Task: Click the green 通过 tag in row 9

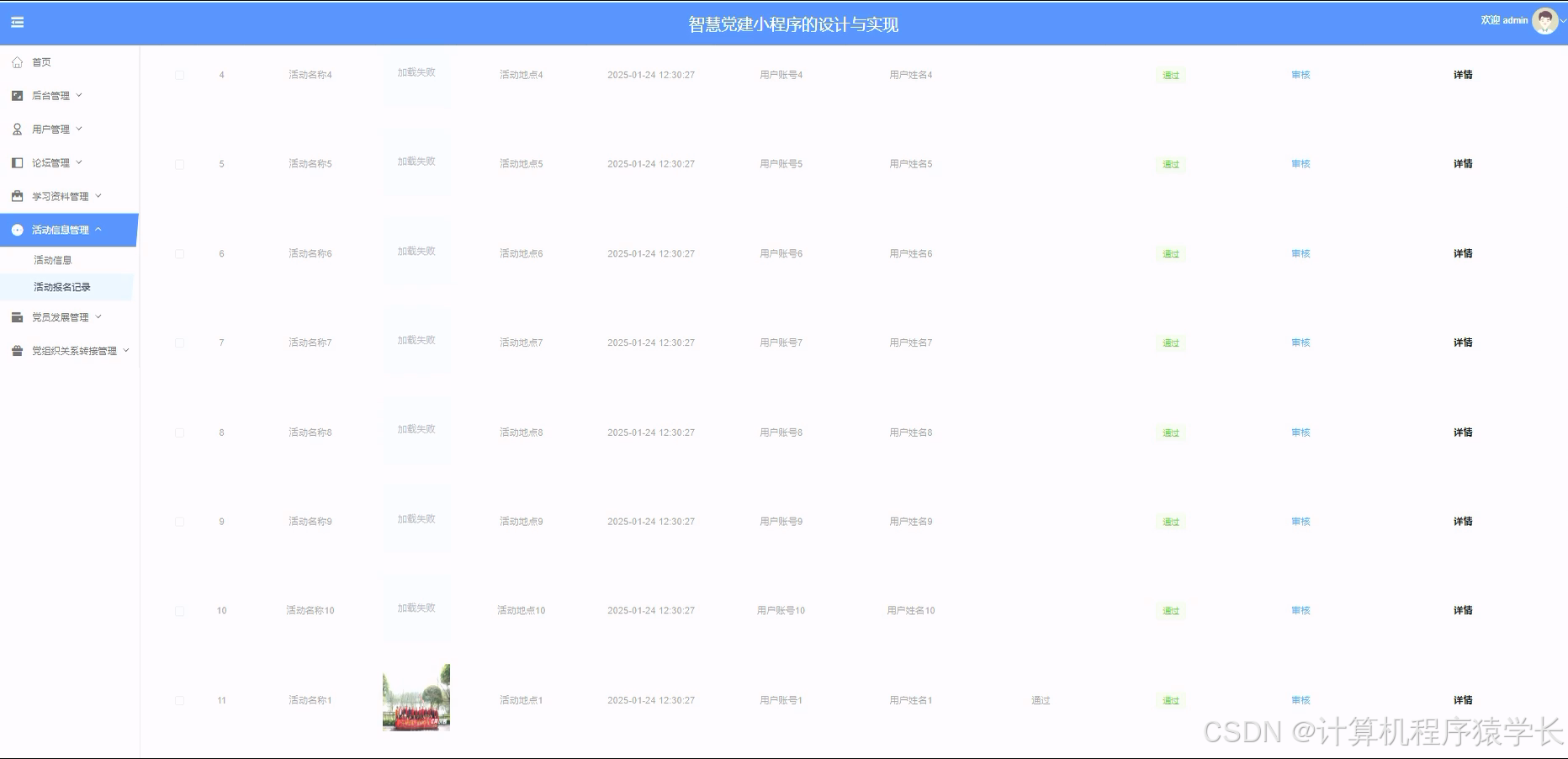Action: [1171, 522]
